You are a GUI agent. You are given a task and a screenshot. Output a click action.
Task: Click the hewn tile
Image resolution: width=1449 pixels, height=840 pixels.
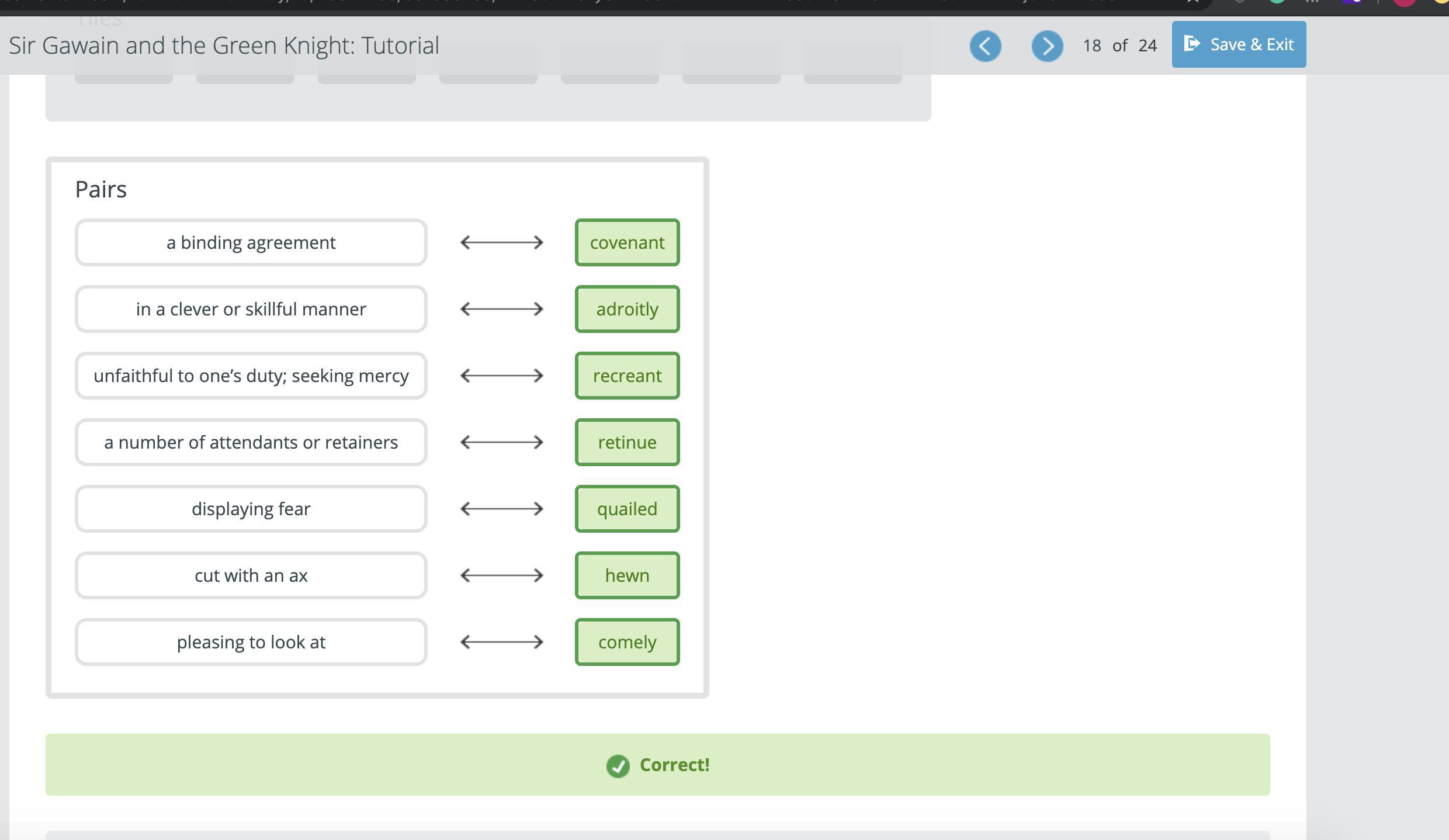pyautogui.click(x=627, y=575)
